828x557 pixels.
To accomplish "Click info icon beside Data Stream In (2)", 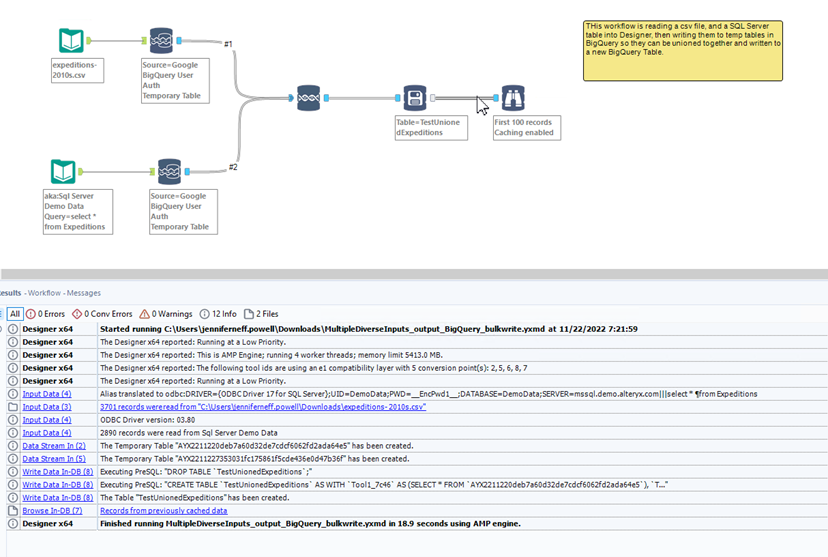I will pyautogui.click(x=13, y=446).
